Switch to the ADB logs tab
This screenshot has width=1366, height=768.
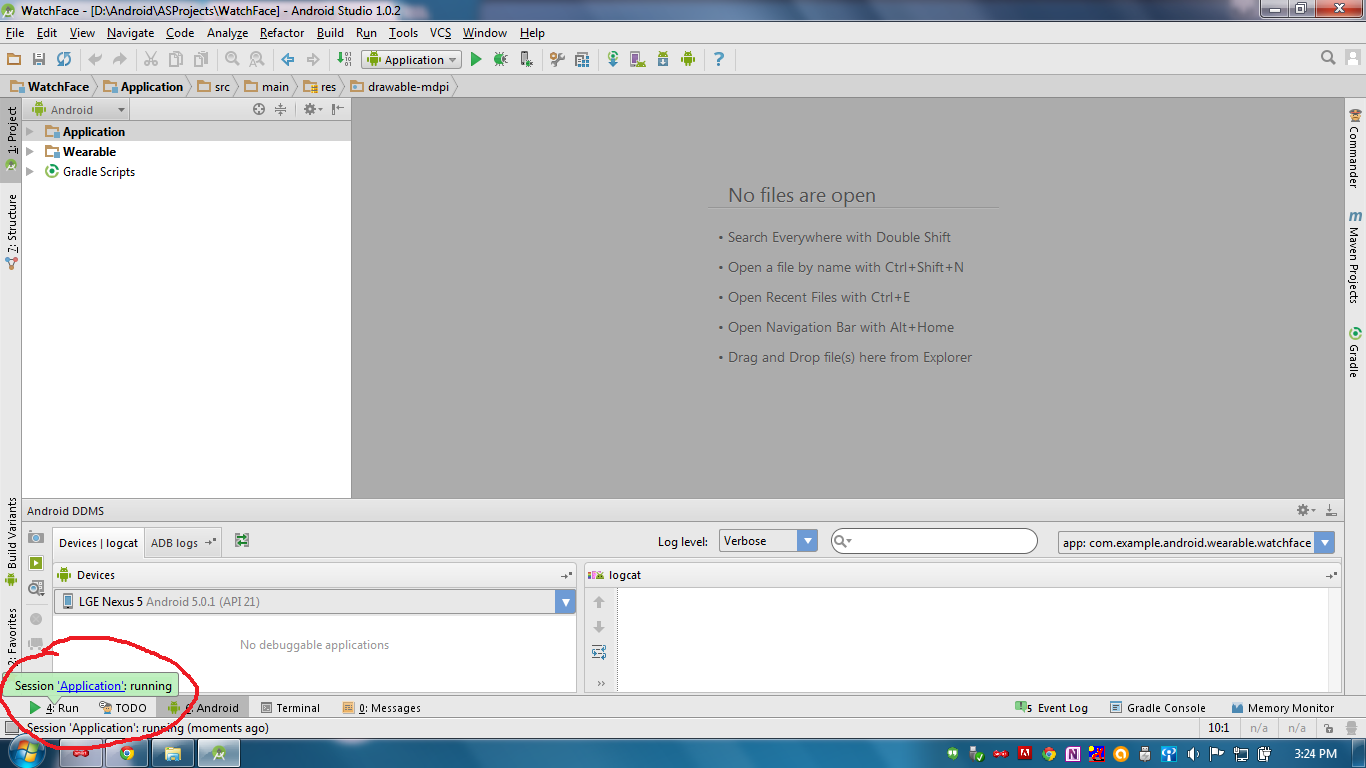[183, 543]
